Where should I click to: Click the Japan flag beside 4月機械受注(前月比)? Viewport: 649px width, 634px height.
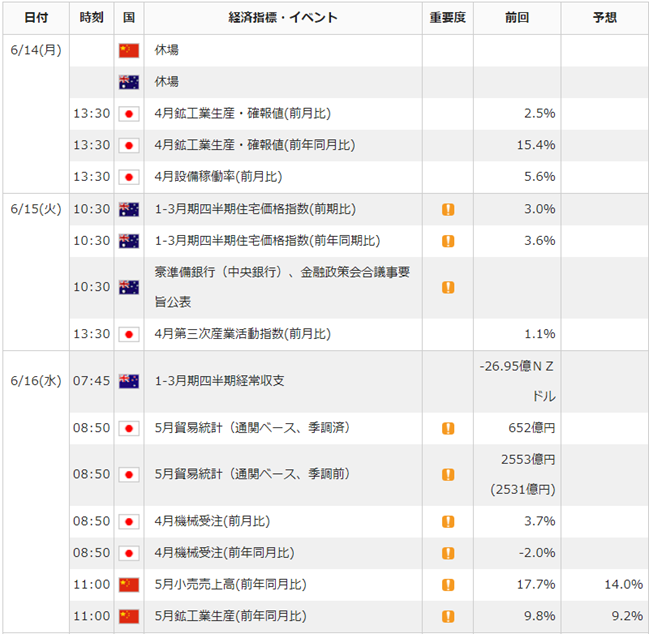pyautogui.click(x=129, y=521)
